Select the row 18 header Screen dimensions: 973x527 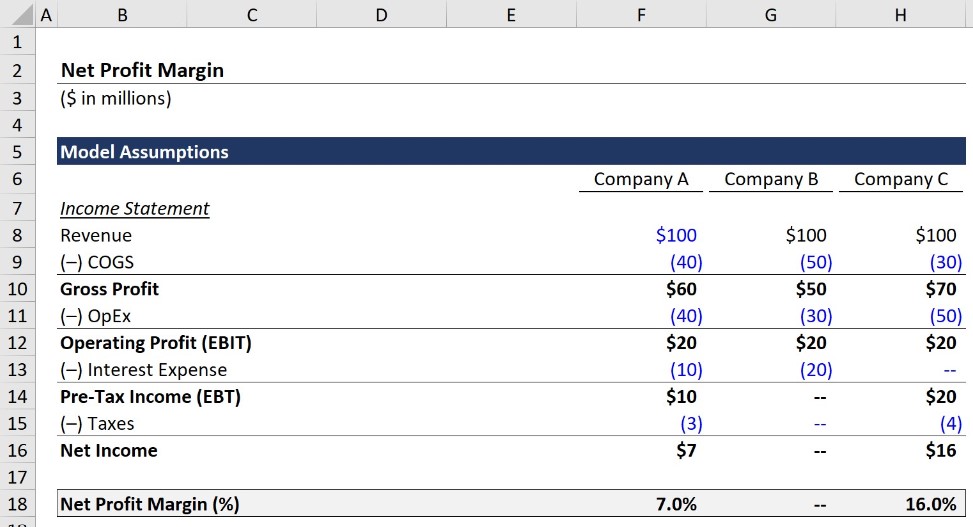click(x=18, y=504)
